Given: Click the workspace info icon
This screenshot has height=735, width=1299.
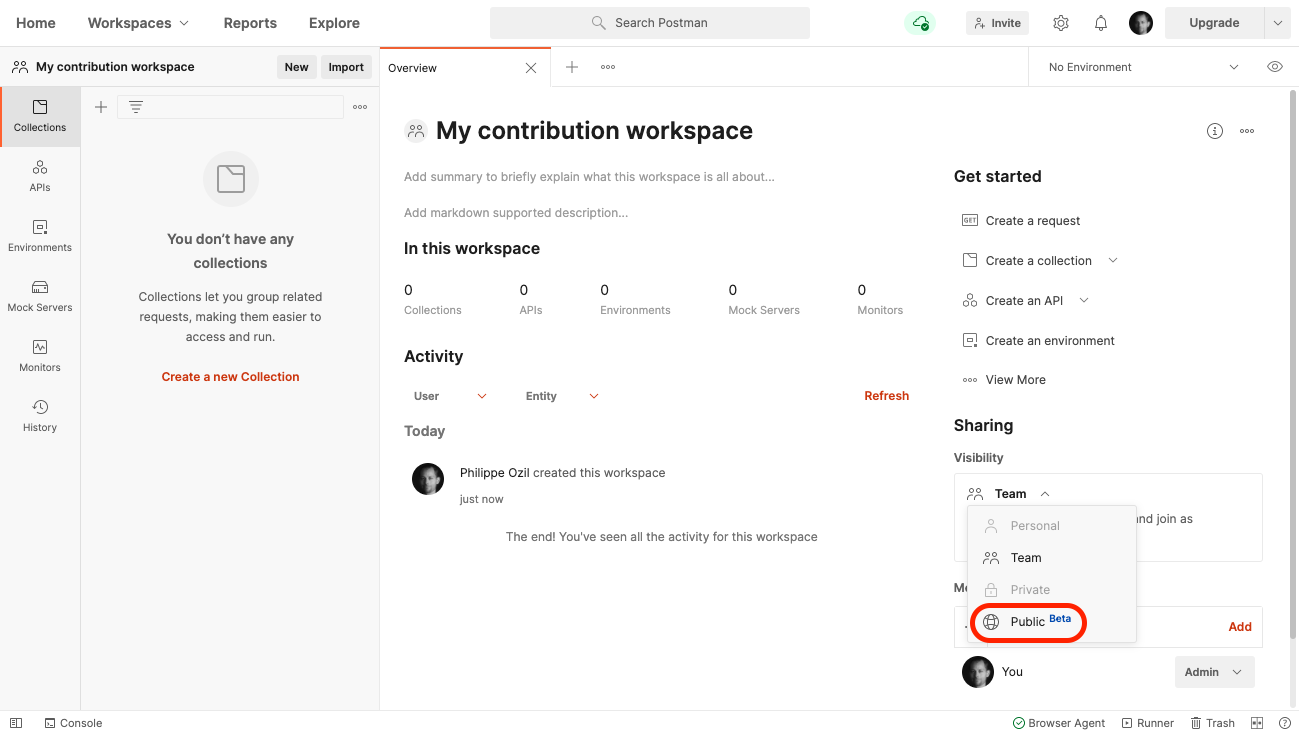Looking at the screenshot, I should [x=1215, y=131].
